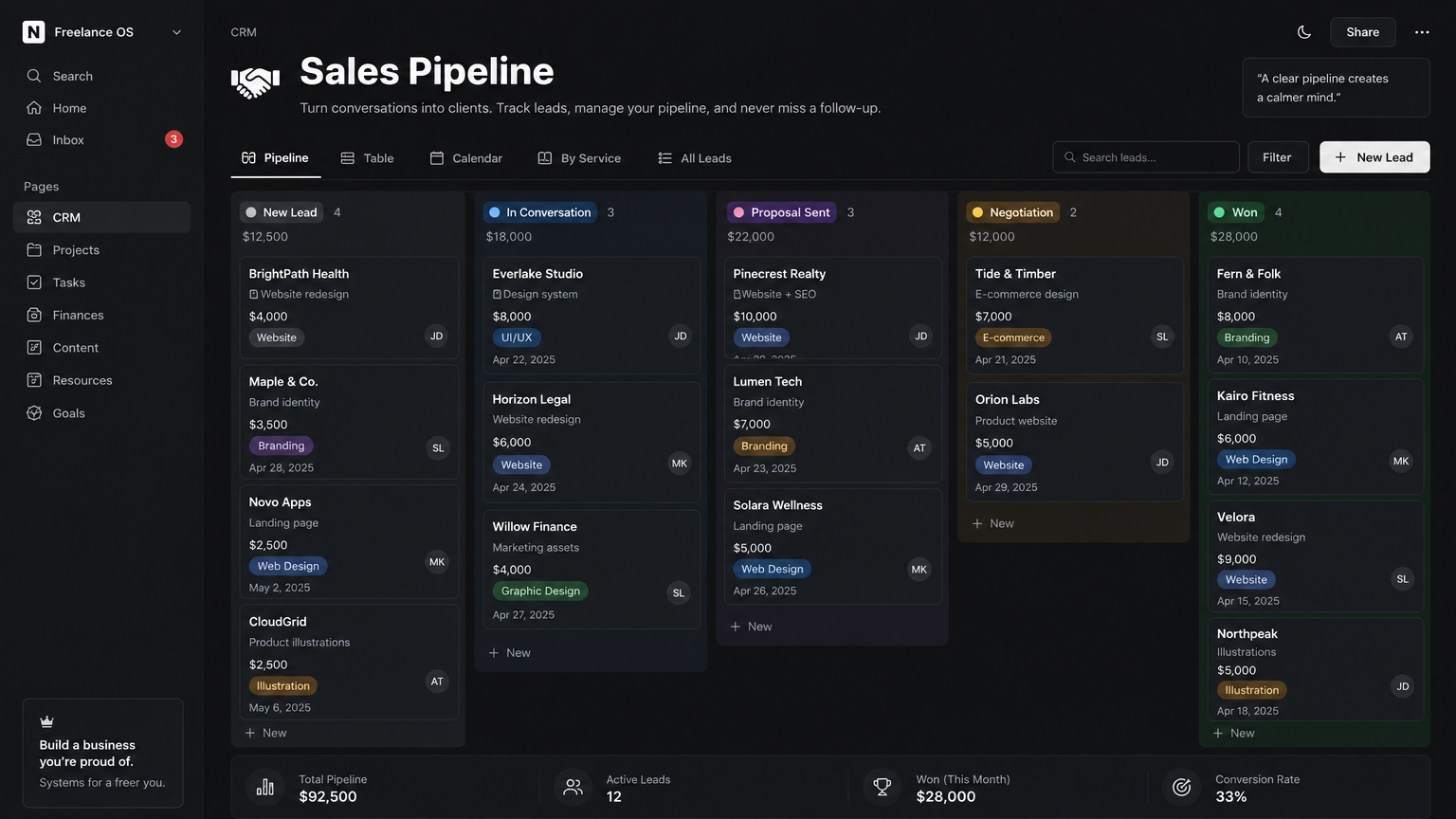
Task: Open the Proposal Sent status tag
Action: click(x=782, y=212)
